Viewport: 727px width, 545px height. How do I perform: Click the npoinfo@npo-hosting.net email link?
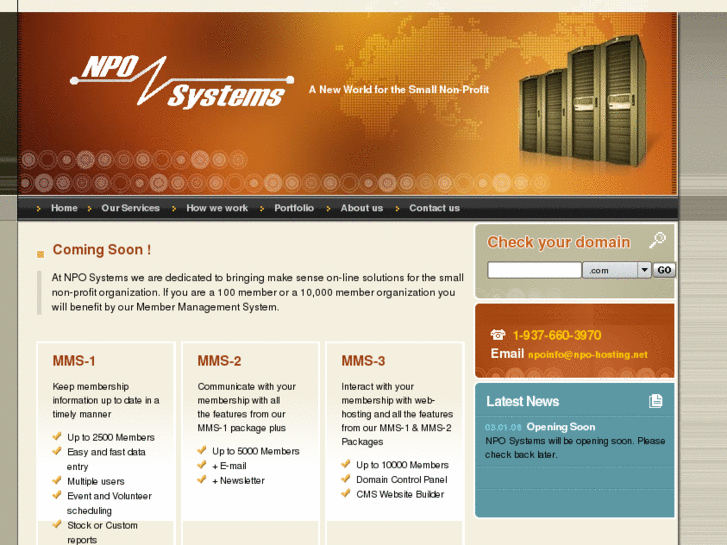click(587, 355)
